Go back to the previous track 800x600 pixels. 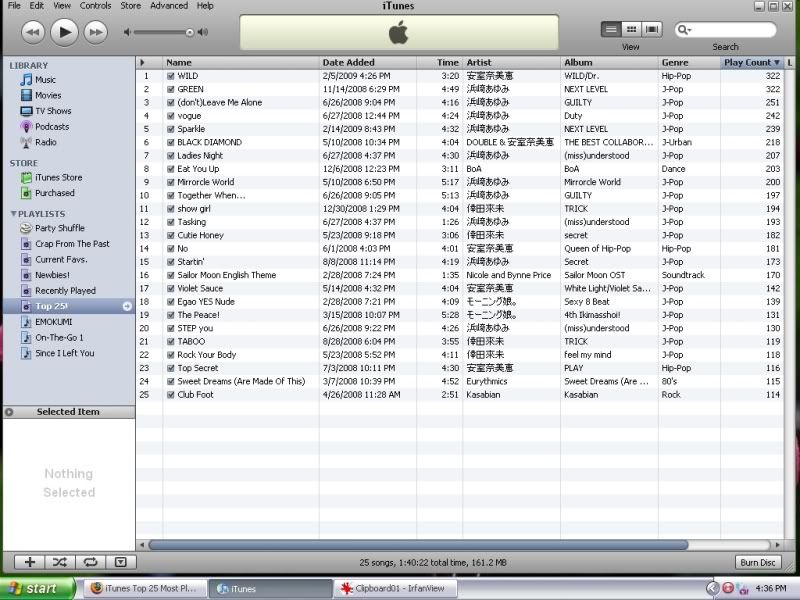click(x=32, y=32)
